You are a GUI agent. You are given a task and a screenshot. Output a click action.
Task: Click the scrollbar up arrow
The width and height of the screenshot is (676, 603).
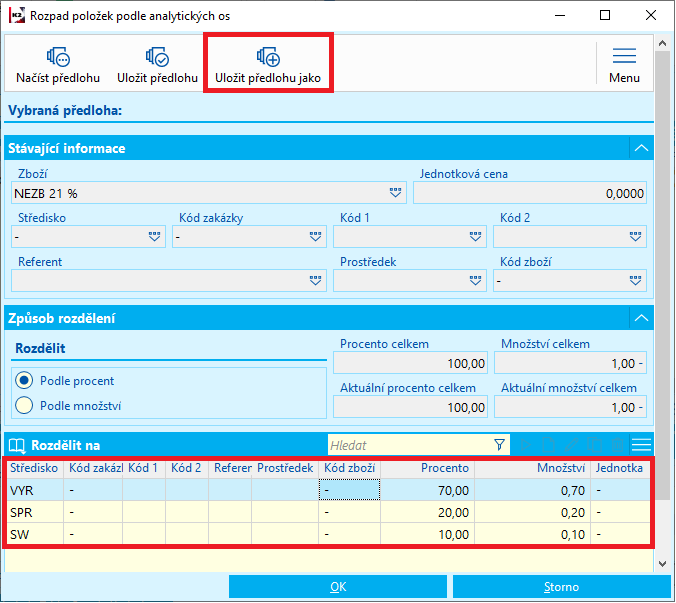coord(663,43)
